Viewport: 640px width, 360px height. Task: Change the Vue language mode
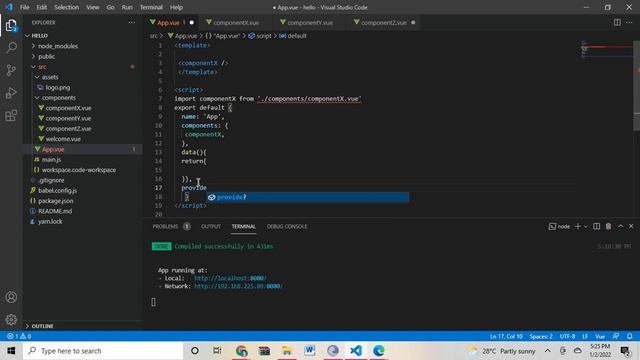(x=600, y=336)
